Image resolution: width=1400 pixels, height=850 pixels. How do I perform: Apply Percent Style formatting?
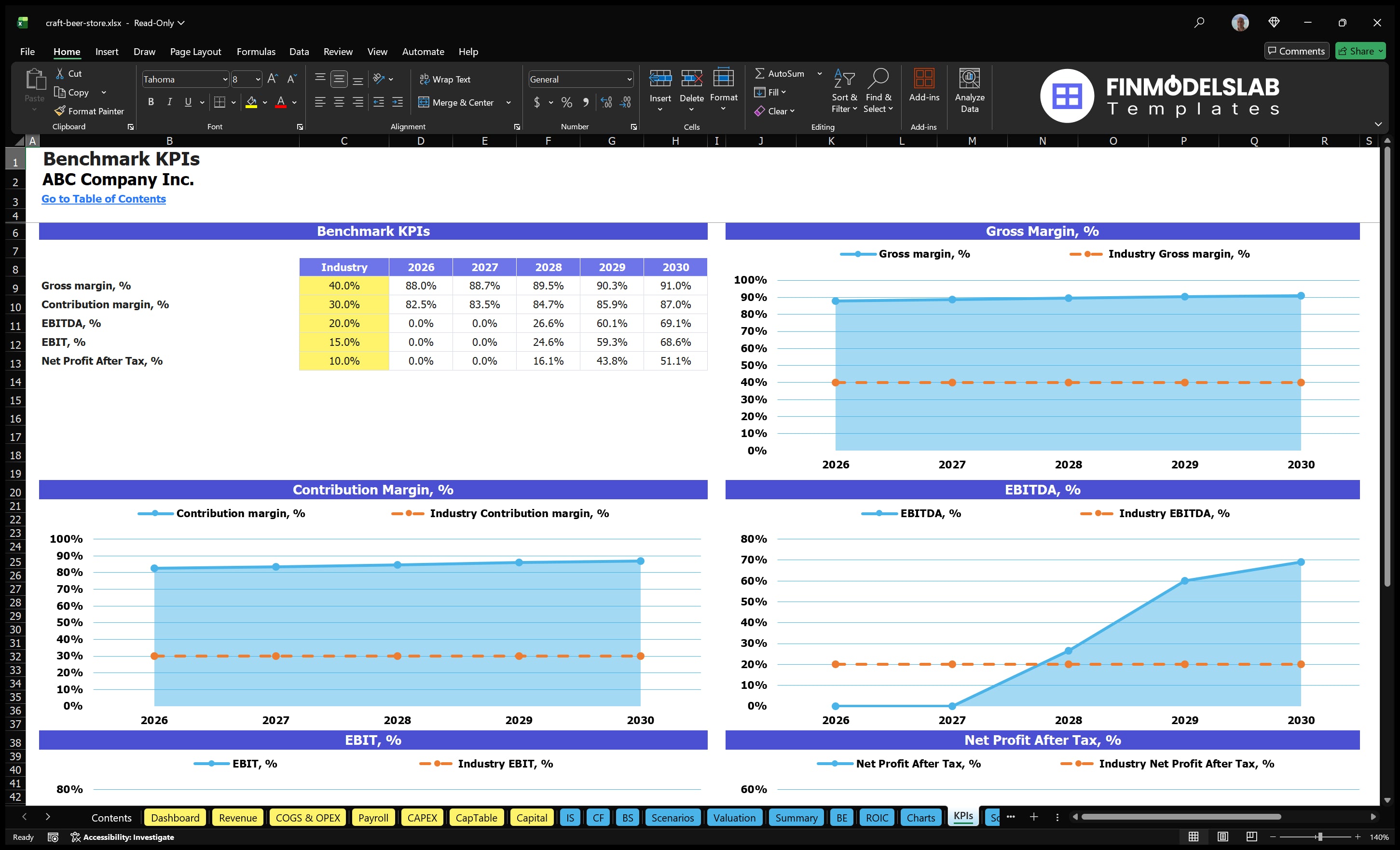[x=566, y=102]
